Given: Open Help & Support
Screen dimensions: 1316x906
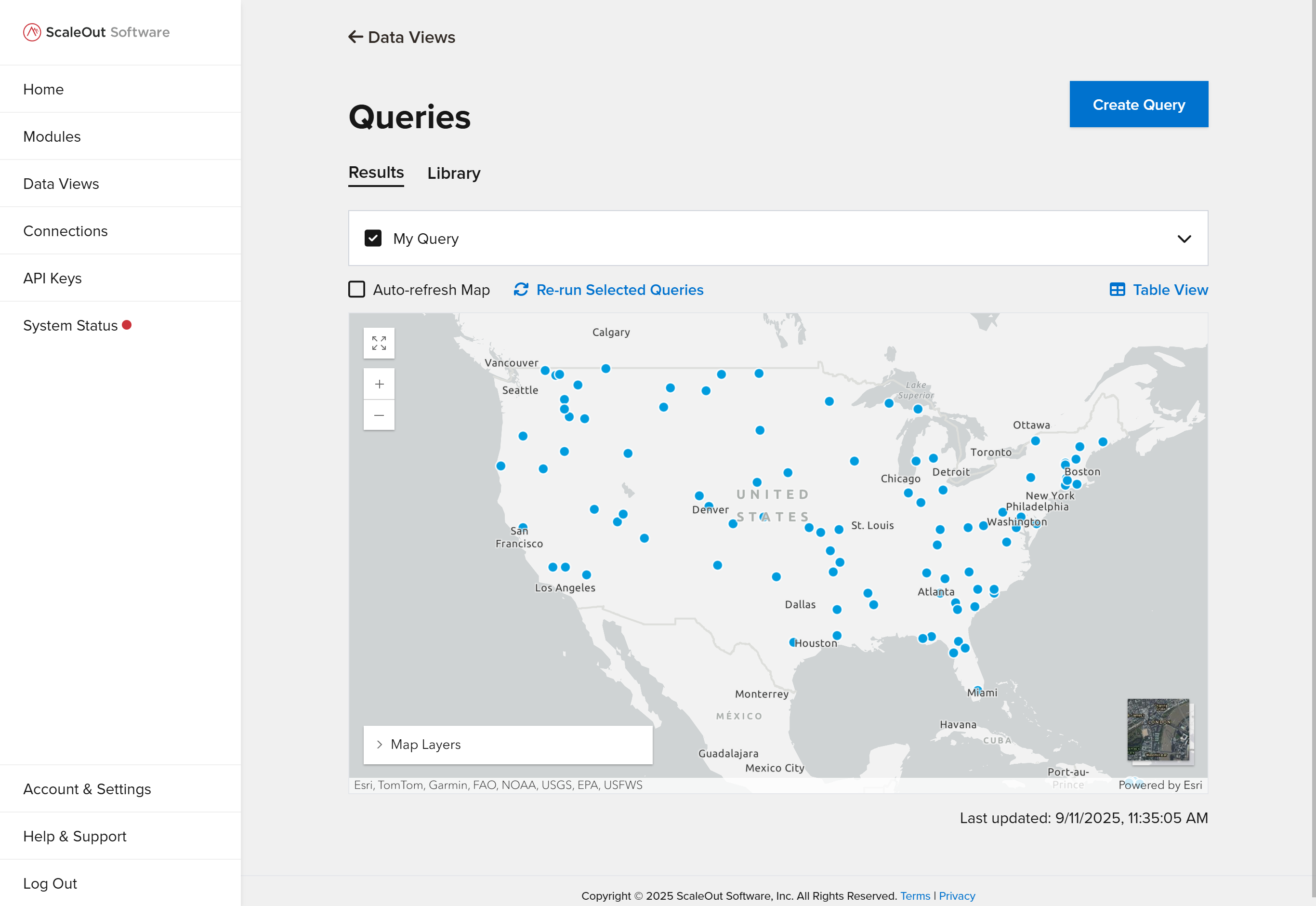Looking at the screenshot, I should tap(120, 836).
